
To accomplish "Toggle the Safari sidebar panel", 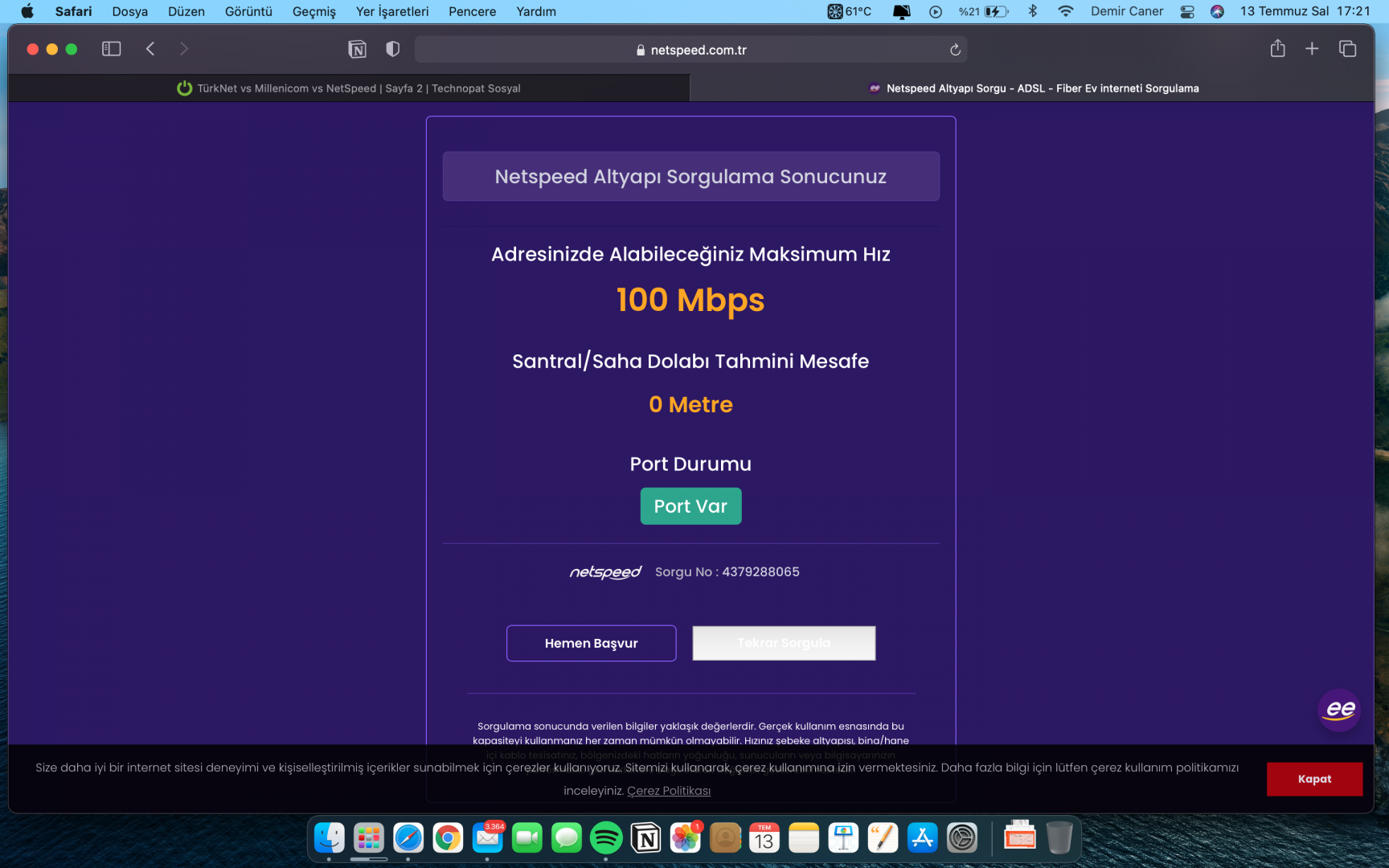I will pyautogui.click(x=111, y=49).
